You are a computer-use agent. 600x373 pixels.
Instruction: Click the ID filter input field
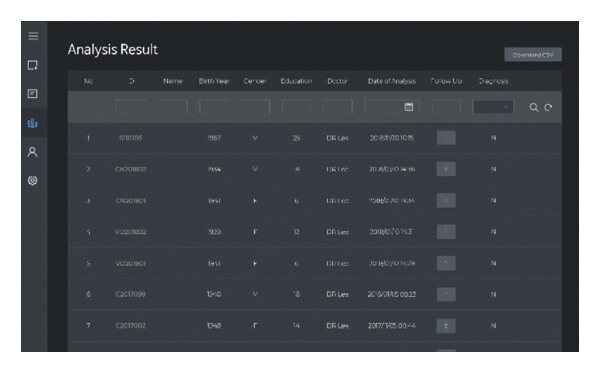131,107
